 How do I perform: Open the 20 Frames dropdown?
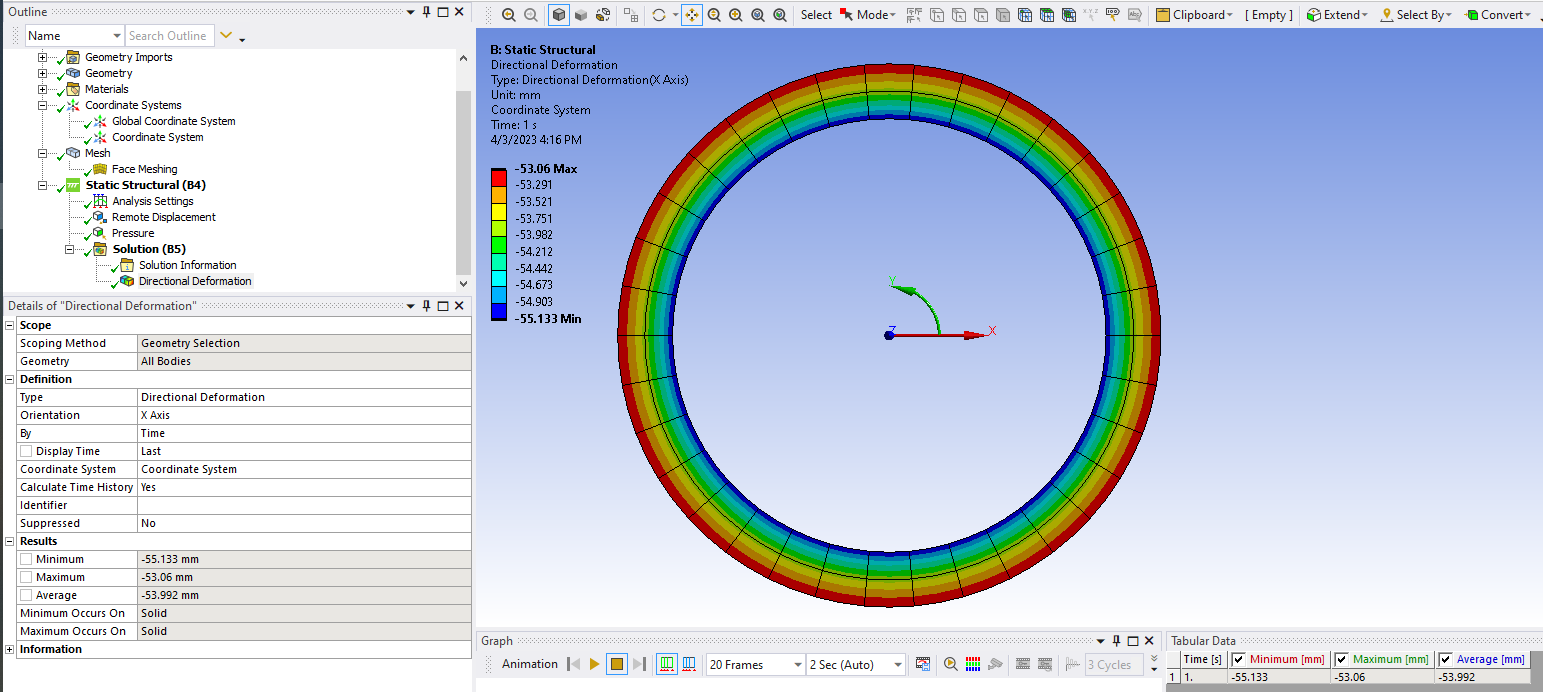[755, 664]
